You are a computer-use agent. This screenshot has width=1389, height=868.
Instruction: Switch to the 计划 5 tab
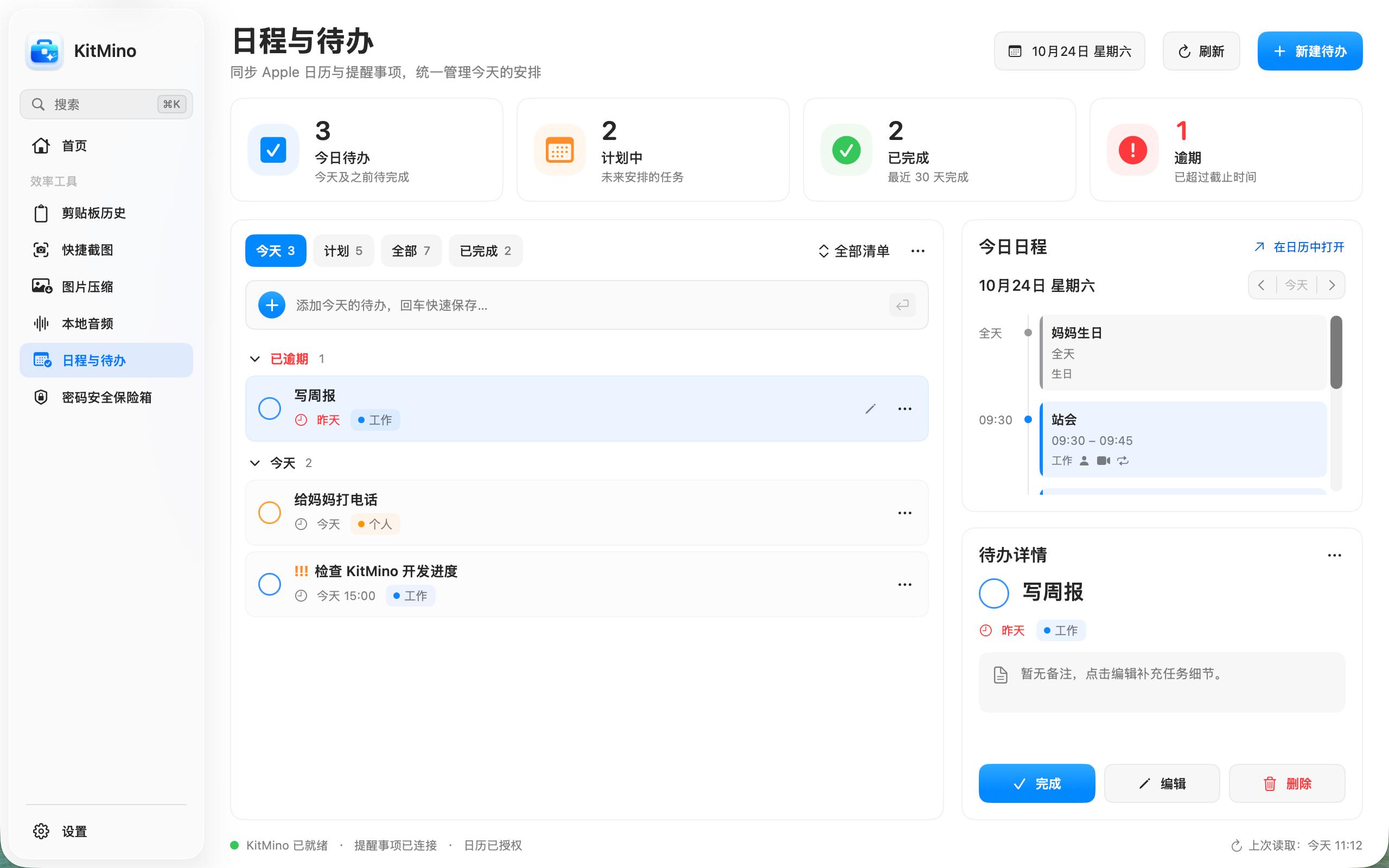343,251
